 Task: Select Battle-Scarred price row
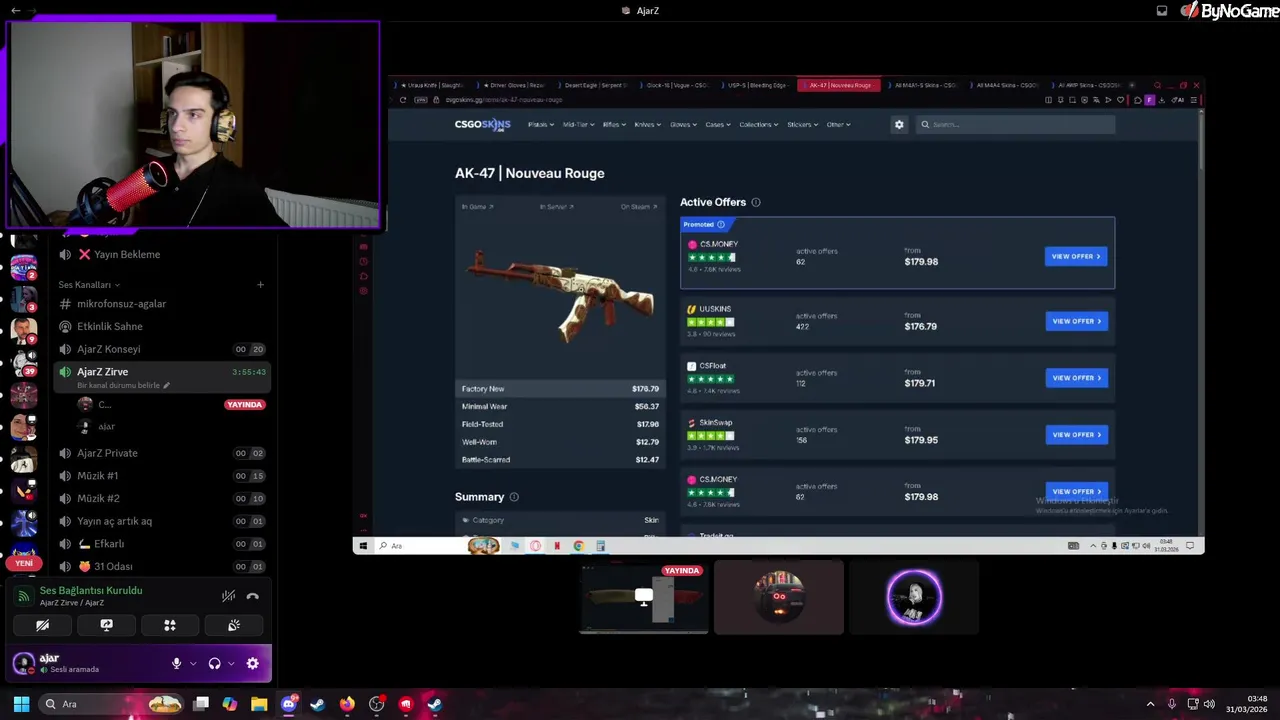coord(560,460)
